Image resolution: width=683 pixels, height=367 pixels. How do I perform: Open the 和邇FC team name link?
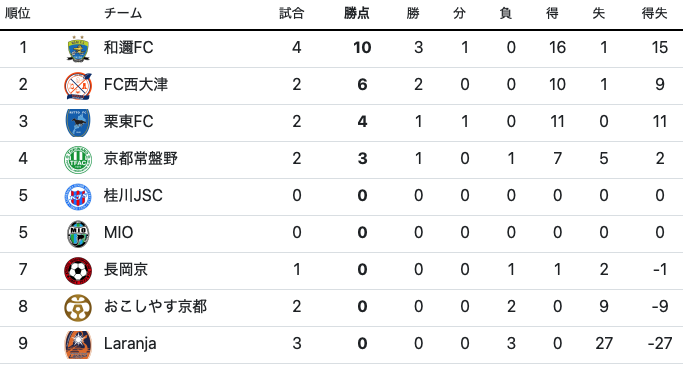tap(128, 47)
